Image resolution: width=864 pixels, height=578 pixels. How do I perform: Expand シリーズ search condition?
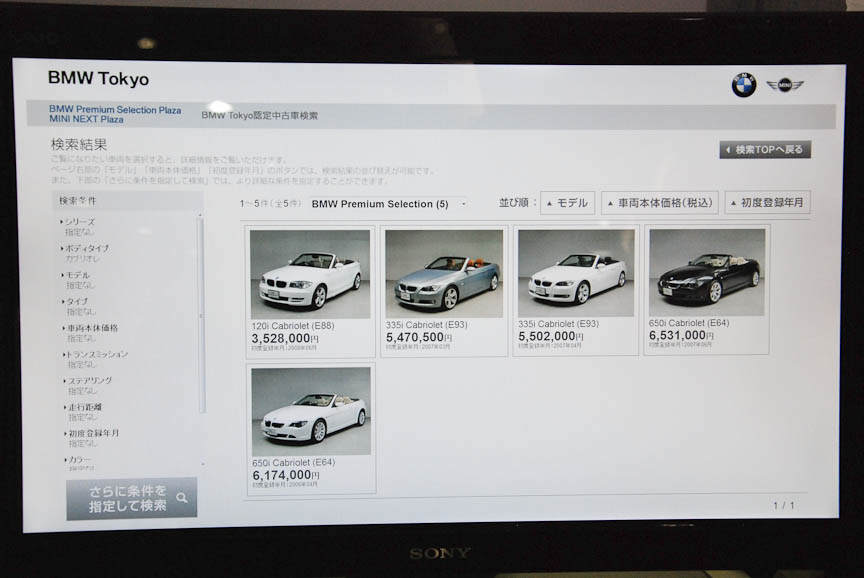coord(77,222)
